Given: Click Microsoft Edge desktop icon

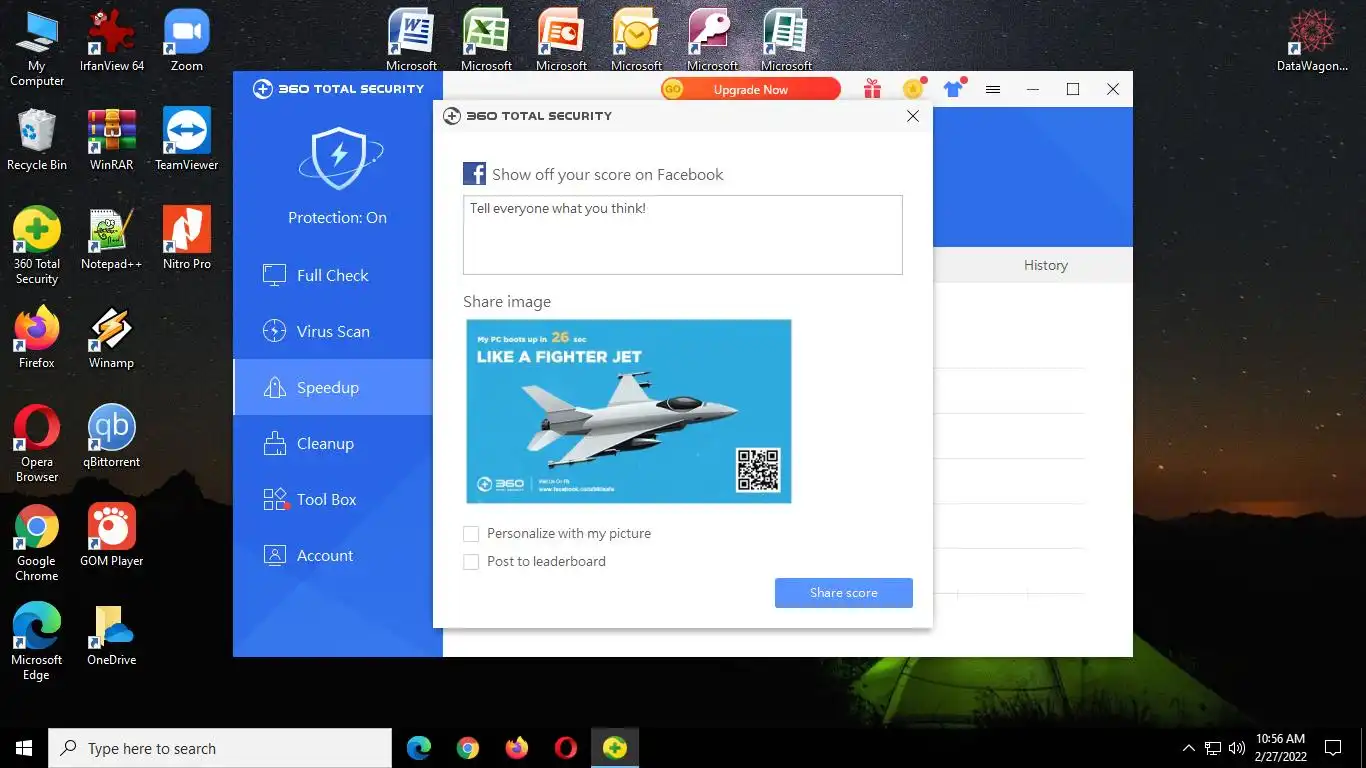Looking at the screenshot, I should click(37, 642).
